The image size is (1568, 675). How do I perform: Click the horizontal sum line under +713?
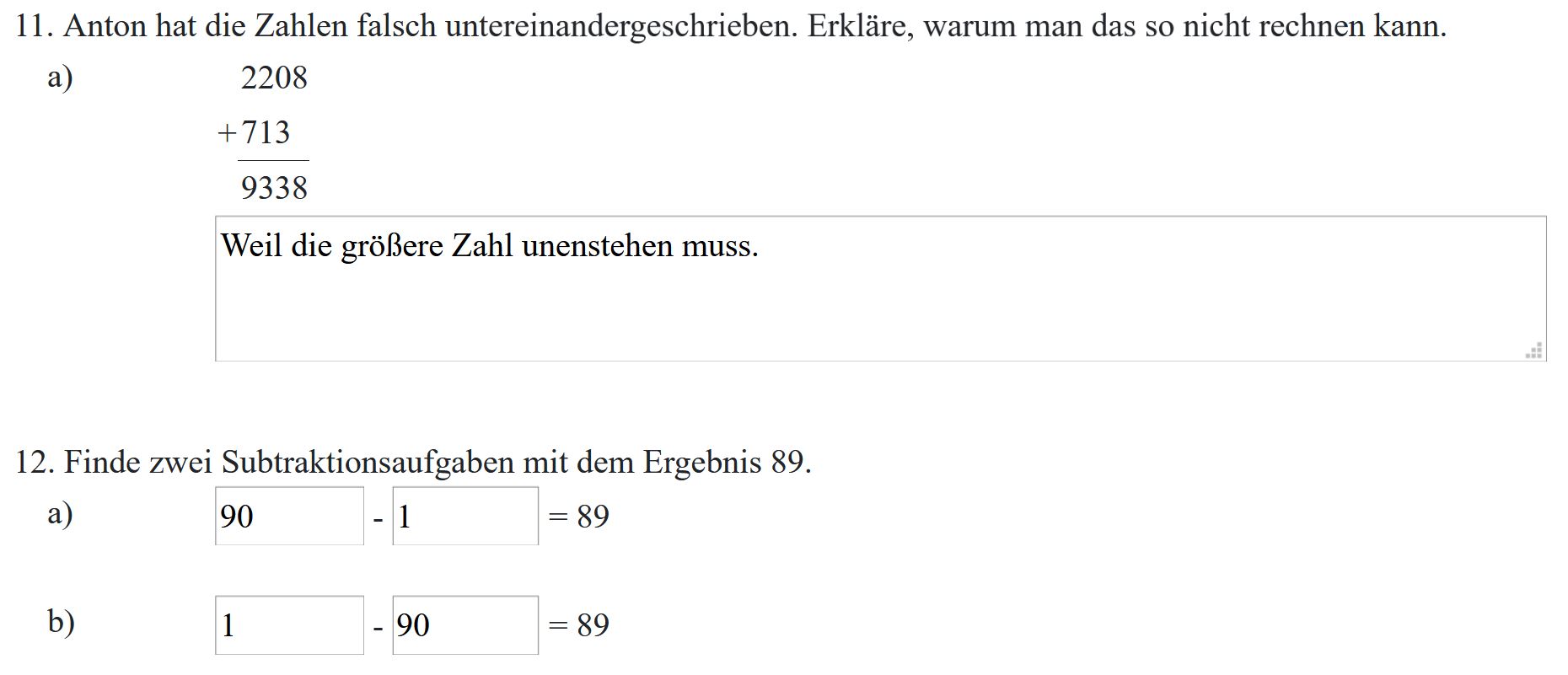[273, 160]
